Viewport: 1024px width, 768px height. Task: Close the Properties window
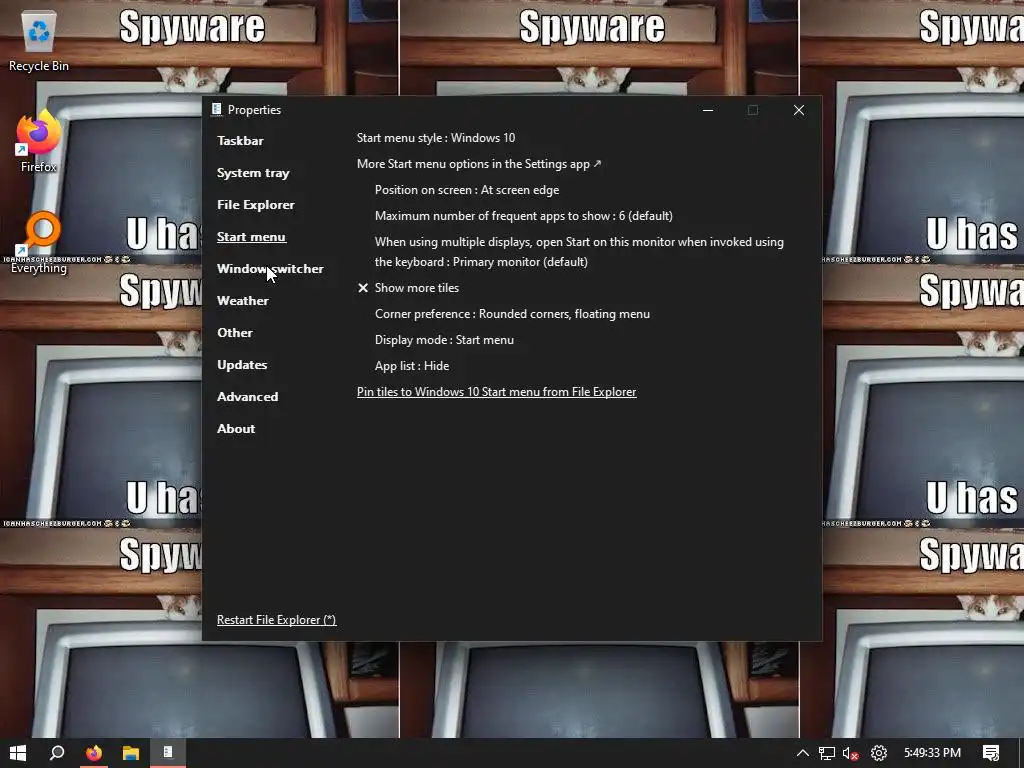[x=799, y=110]
